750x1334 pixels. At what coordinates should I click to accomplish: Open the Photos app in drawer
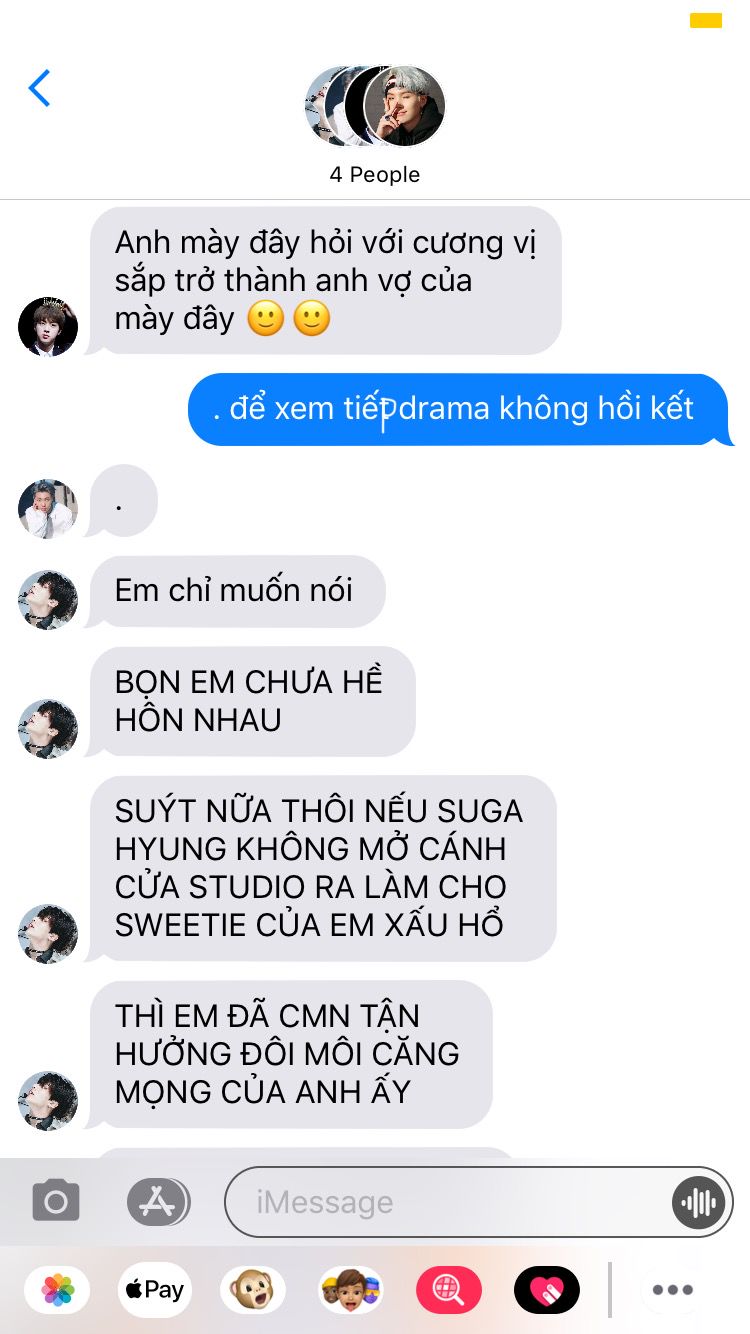pyautogui.click(x=57, y=1290)
